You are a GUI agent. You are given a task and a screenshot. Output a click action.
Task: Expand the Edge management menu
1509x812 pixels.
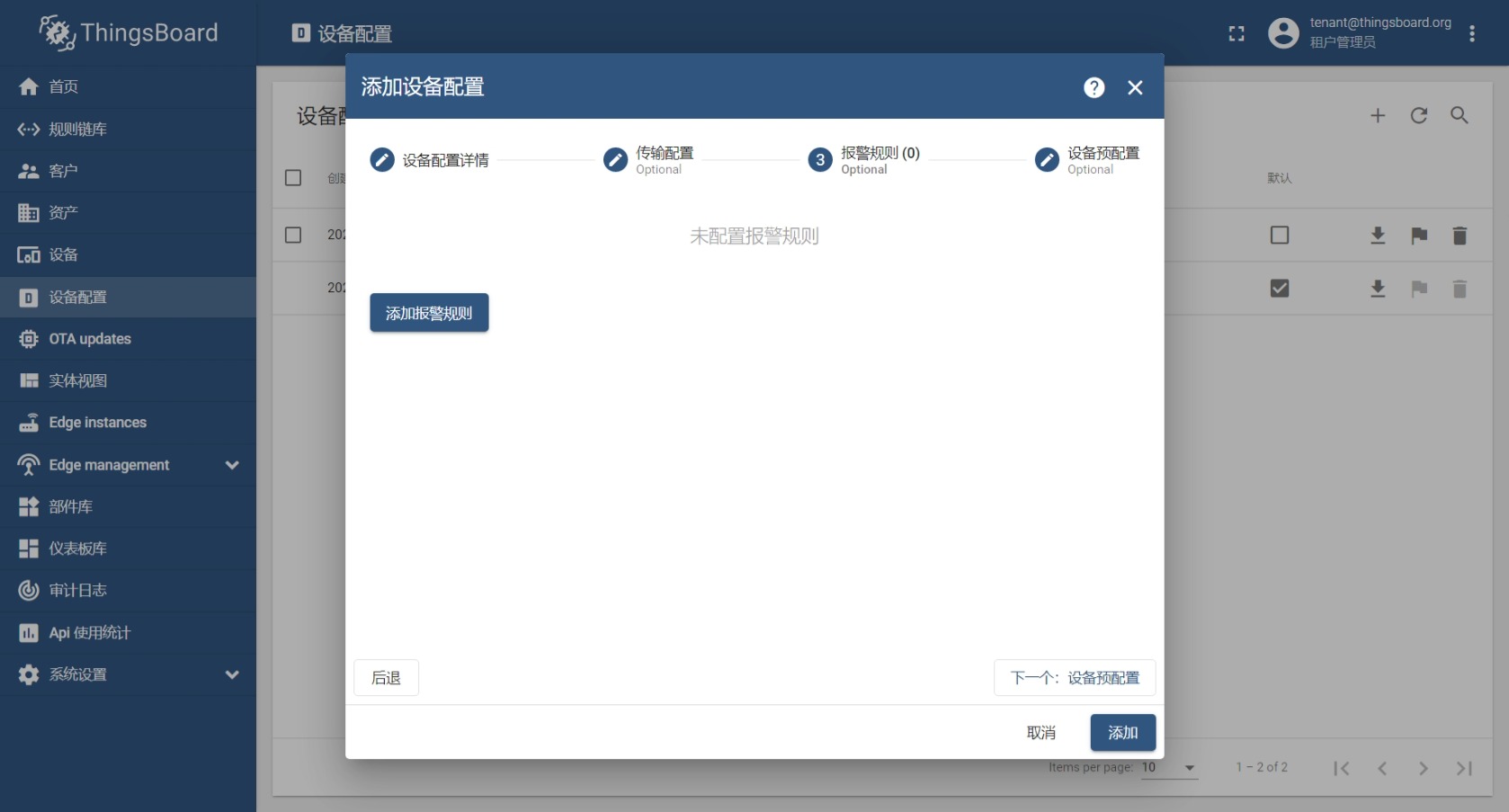point(109,465)
